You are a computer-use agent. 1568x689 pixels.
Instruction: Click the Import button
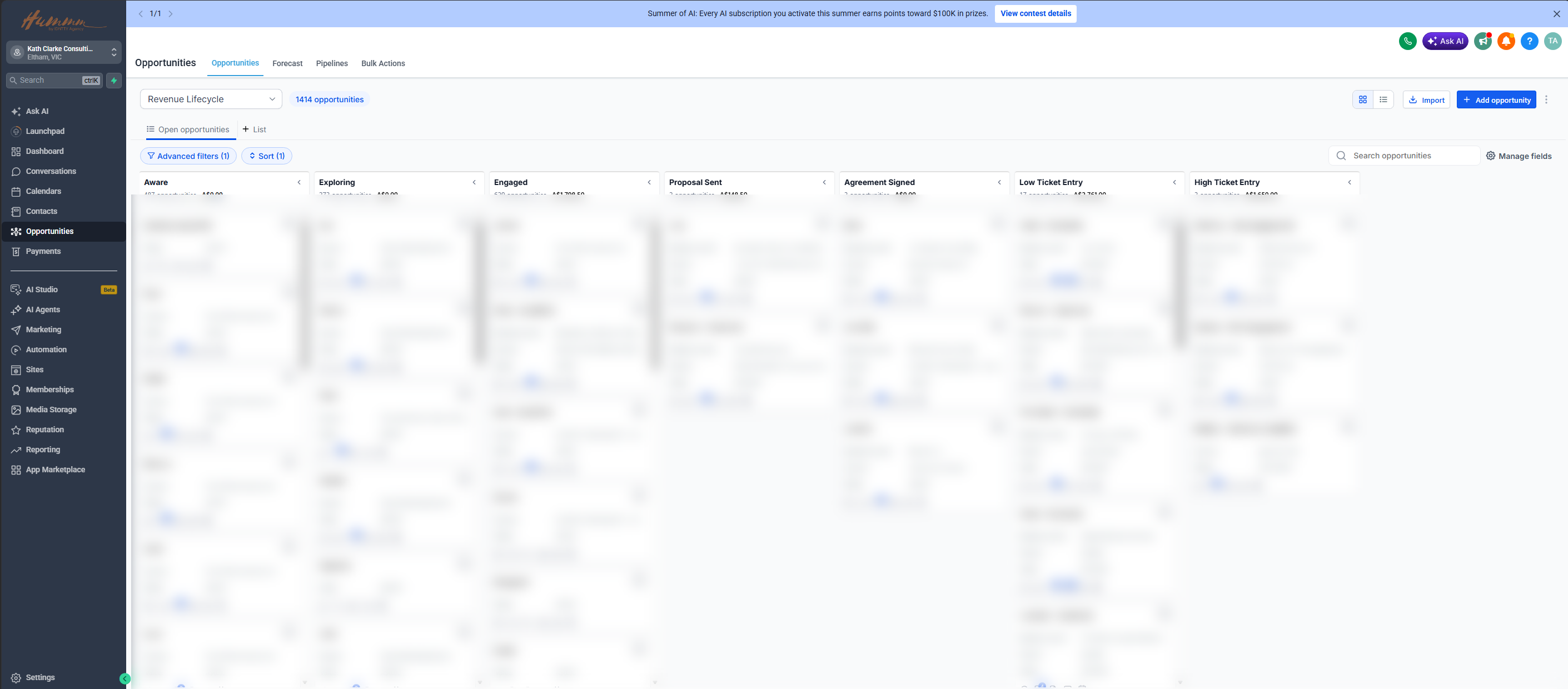tap(1426, 100)
